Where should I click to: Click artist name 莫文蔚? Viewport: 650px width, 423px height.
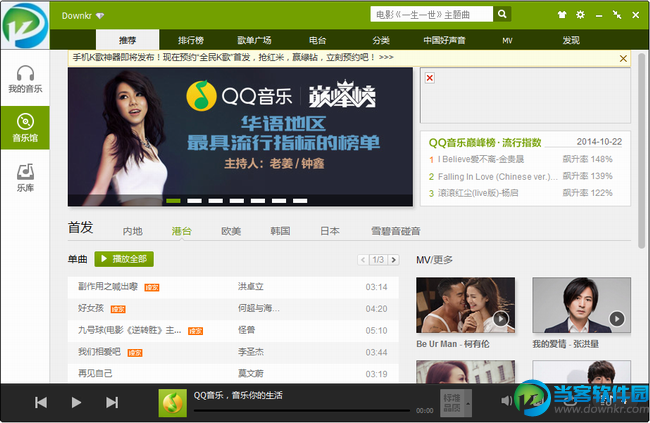click(x=251, y=374)
